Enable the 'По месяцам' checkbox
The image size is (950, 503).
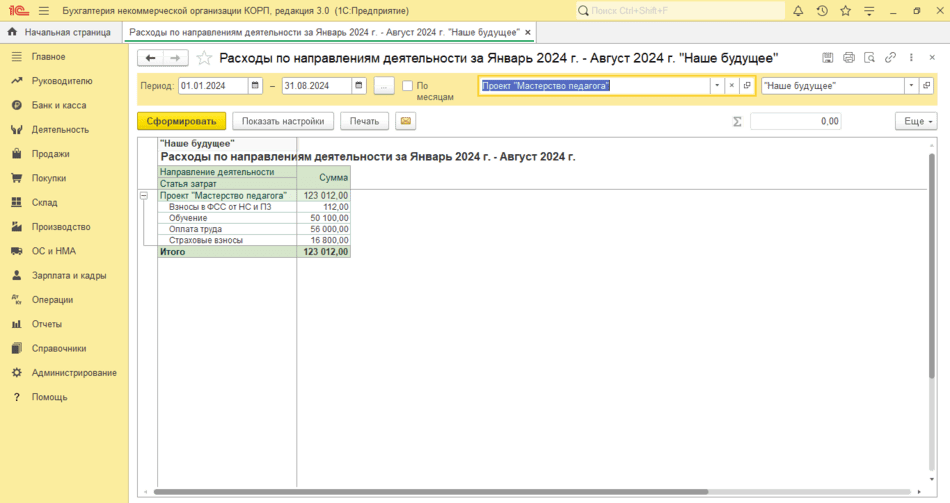[x=408, y=86]
